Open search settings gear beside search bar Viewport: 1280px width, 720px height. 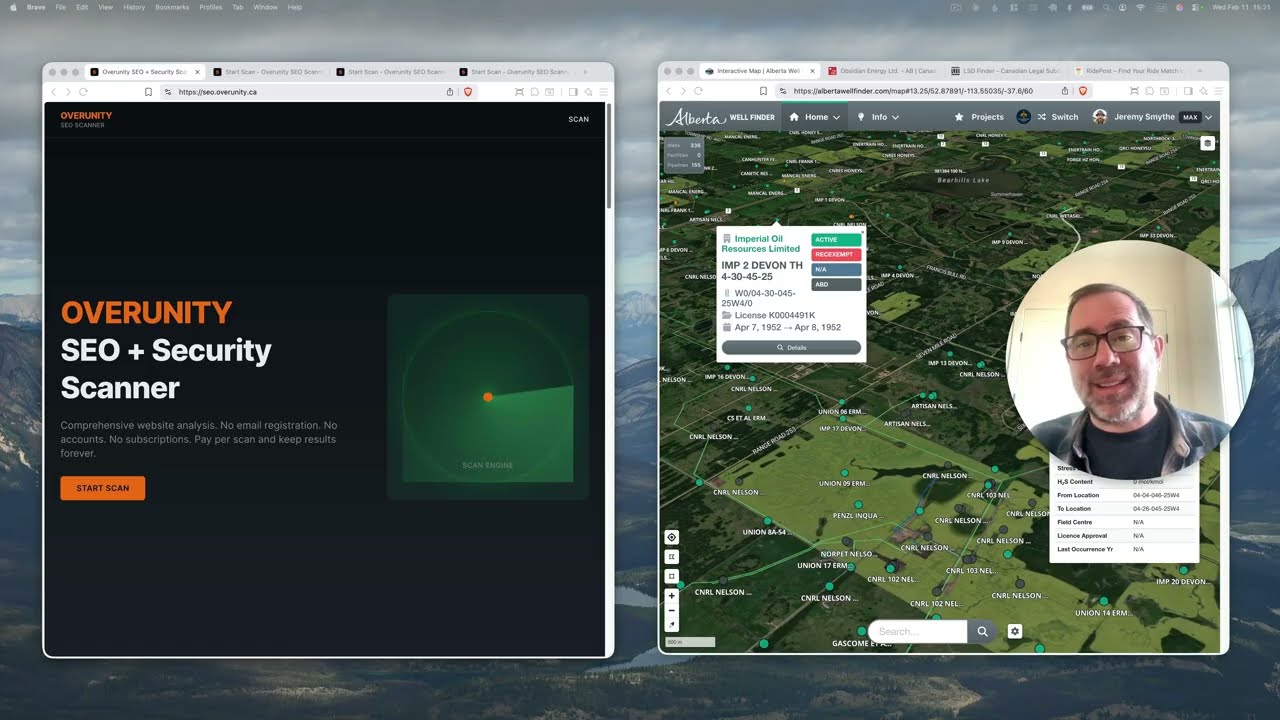point(1015,631)
